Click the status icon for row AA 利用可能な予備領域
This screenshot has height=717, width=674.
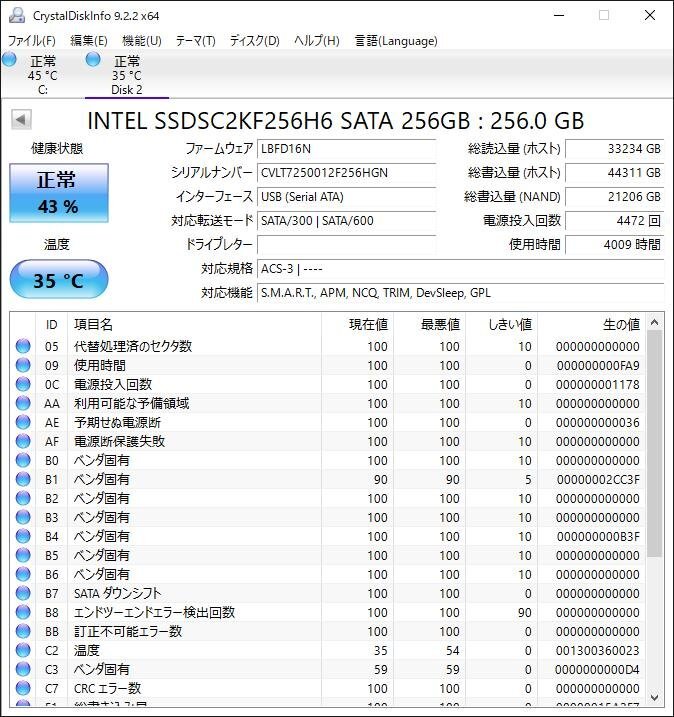23,403
